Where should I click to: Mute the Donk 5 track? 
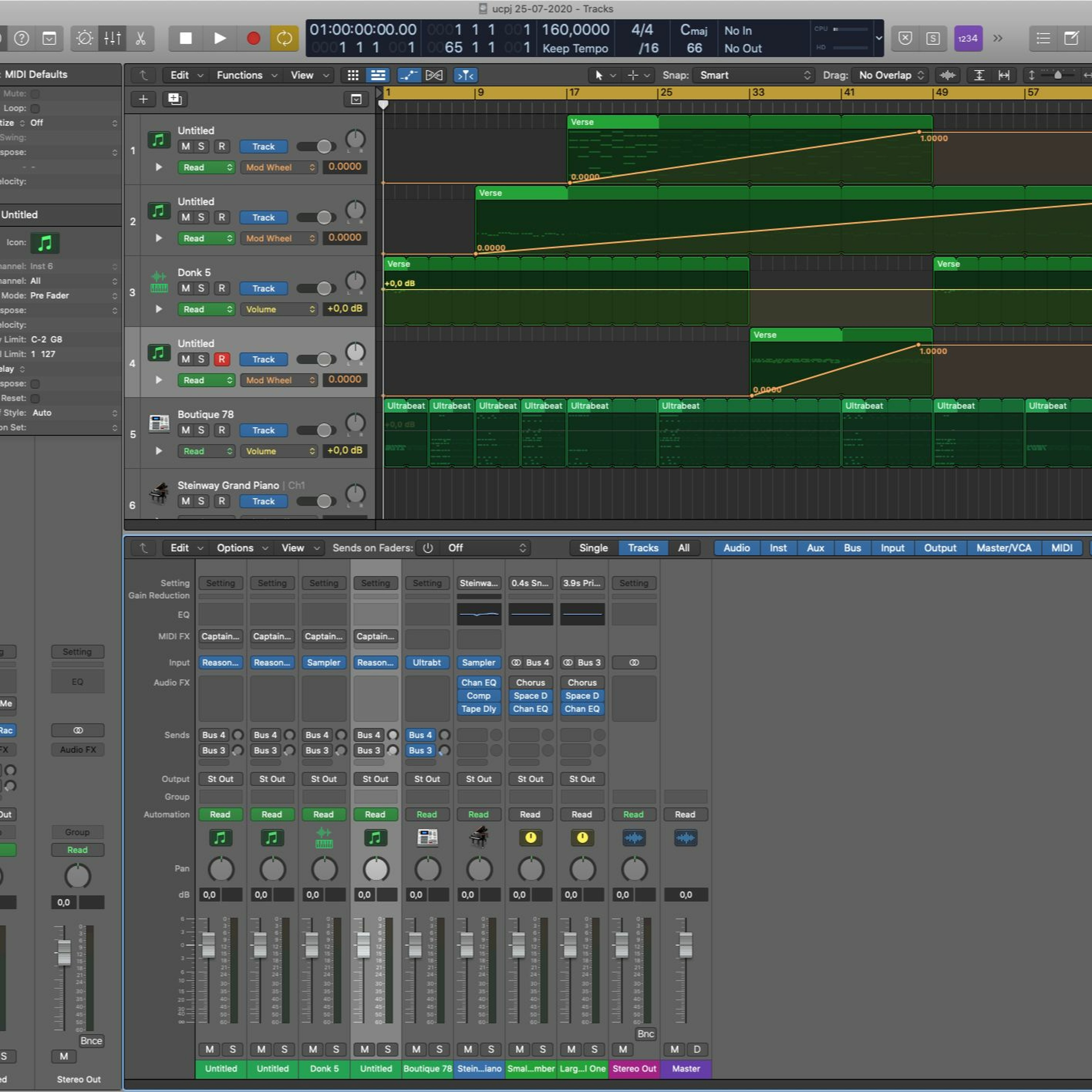185,288
